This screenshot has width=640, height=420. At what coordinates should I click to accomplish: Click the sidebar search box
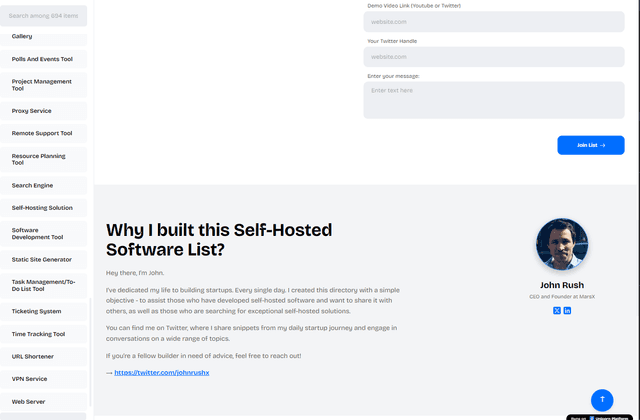pos(44,16)
